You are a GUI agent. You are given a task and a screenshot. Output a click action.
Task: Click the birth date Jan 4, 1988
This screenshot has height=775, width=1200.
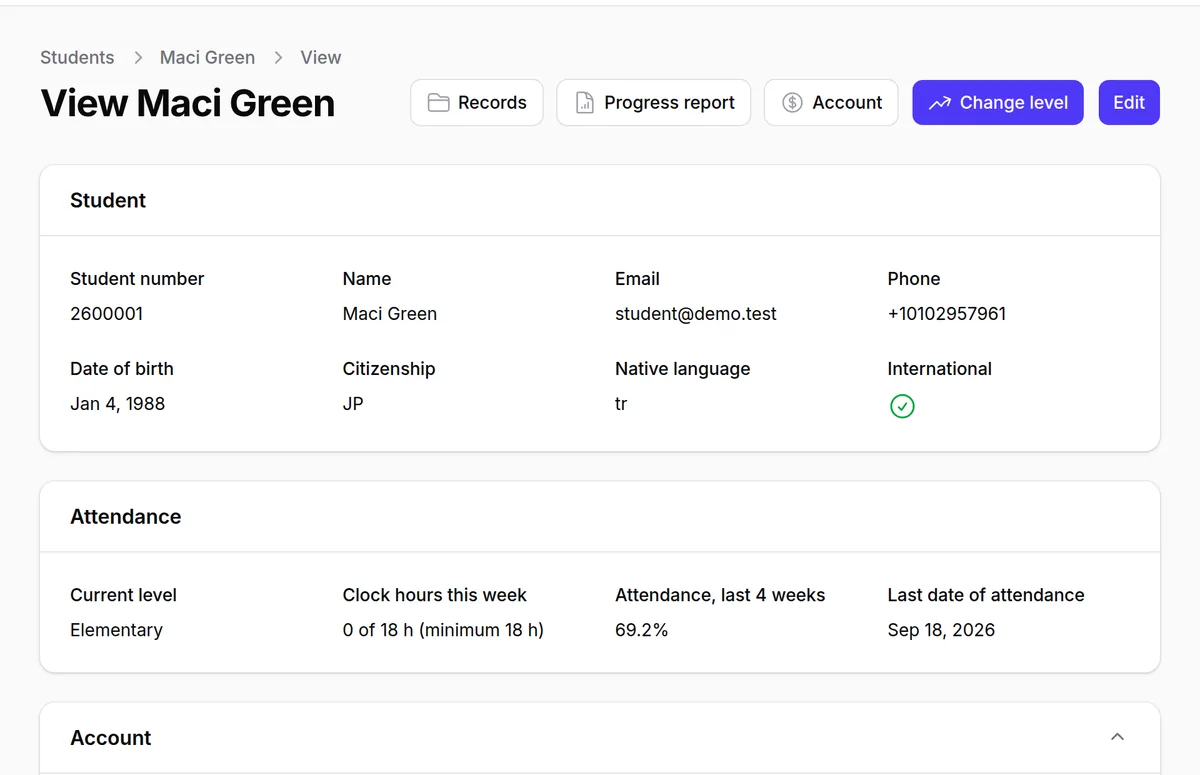coord(118,404)
